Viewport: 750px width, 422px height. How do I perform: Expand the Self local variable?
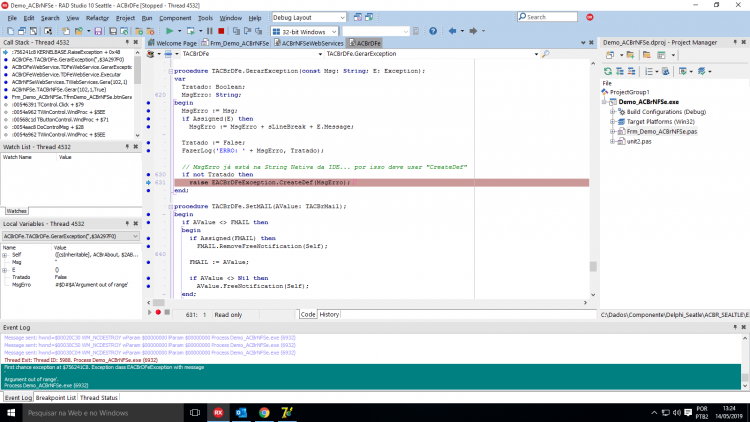coord(5,255)
